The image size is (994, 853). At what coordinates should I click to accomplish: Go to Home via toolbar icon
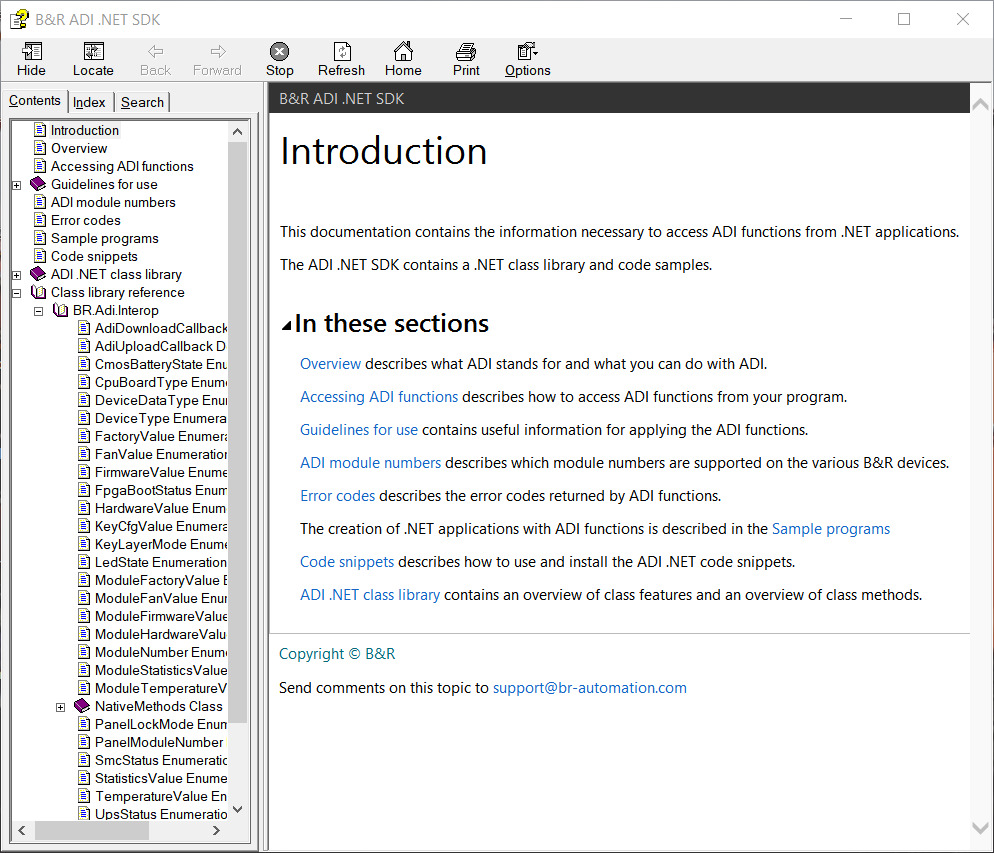point(403,52)
